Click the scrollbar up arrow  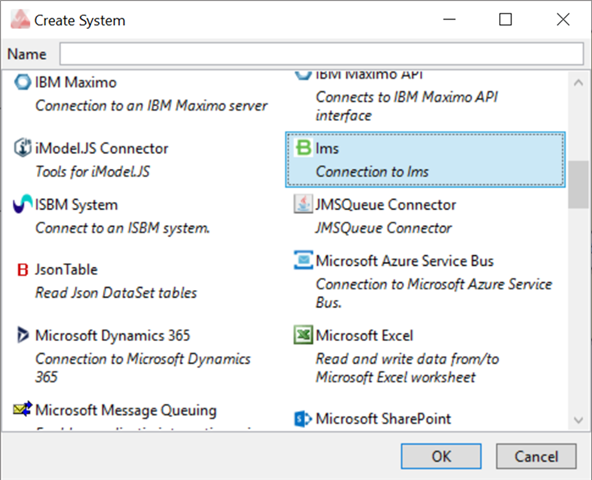[x=578, y=83]
